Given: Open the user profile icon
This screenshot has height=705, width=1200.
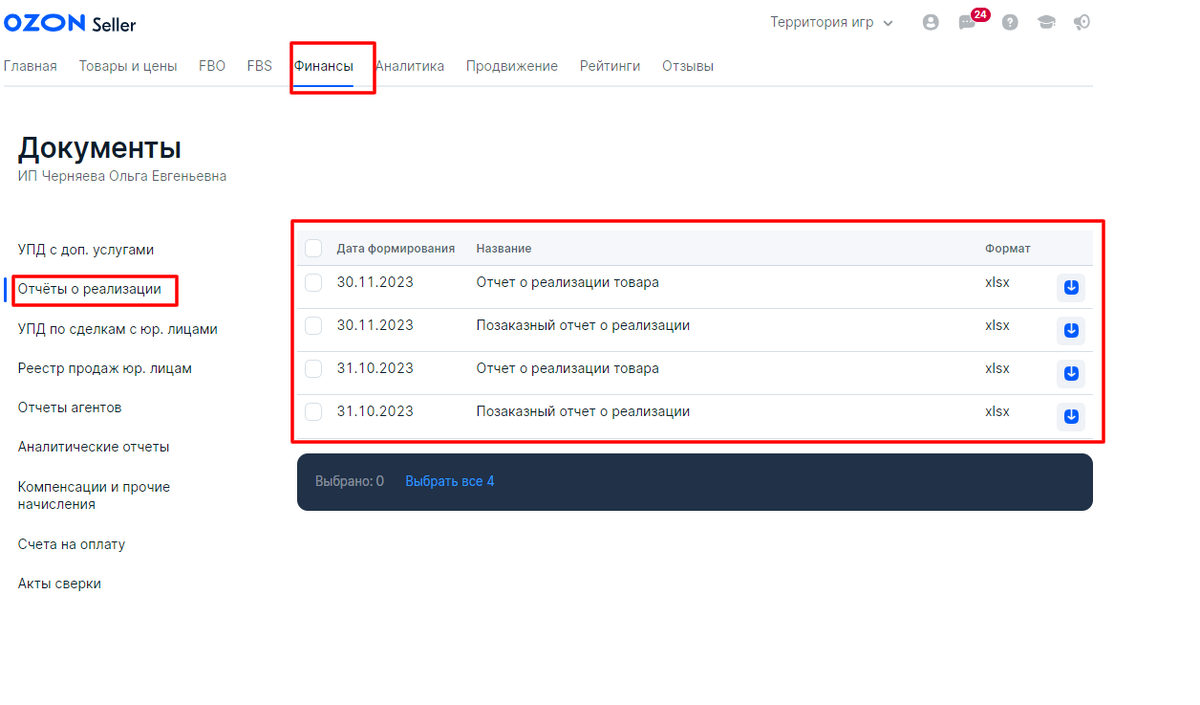Looking at the screenshot, I should point(931,22).
